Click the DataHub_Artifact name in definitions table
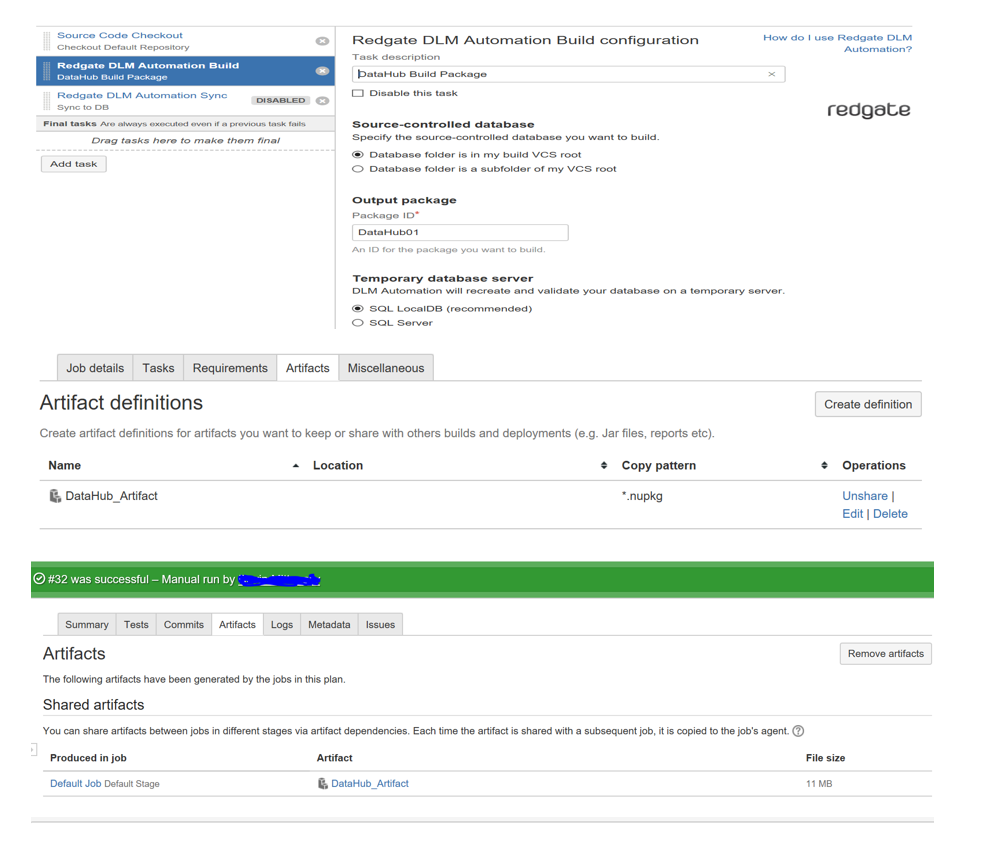The image size is (999, 843). 111,496
